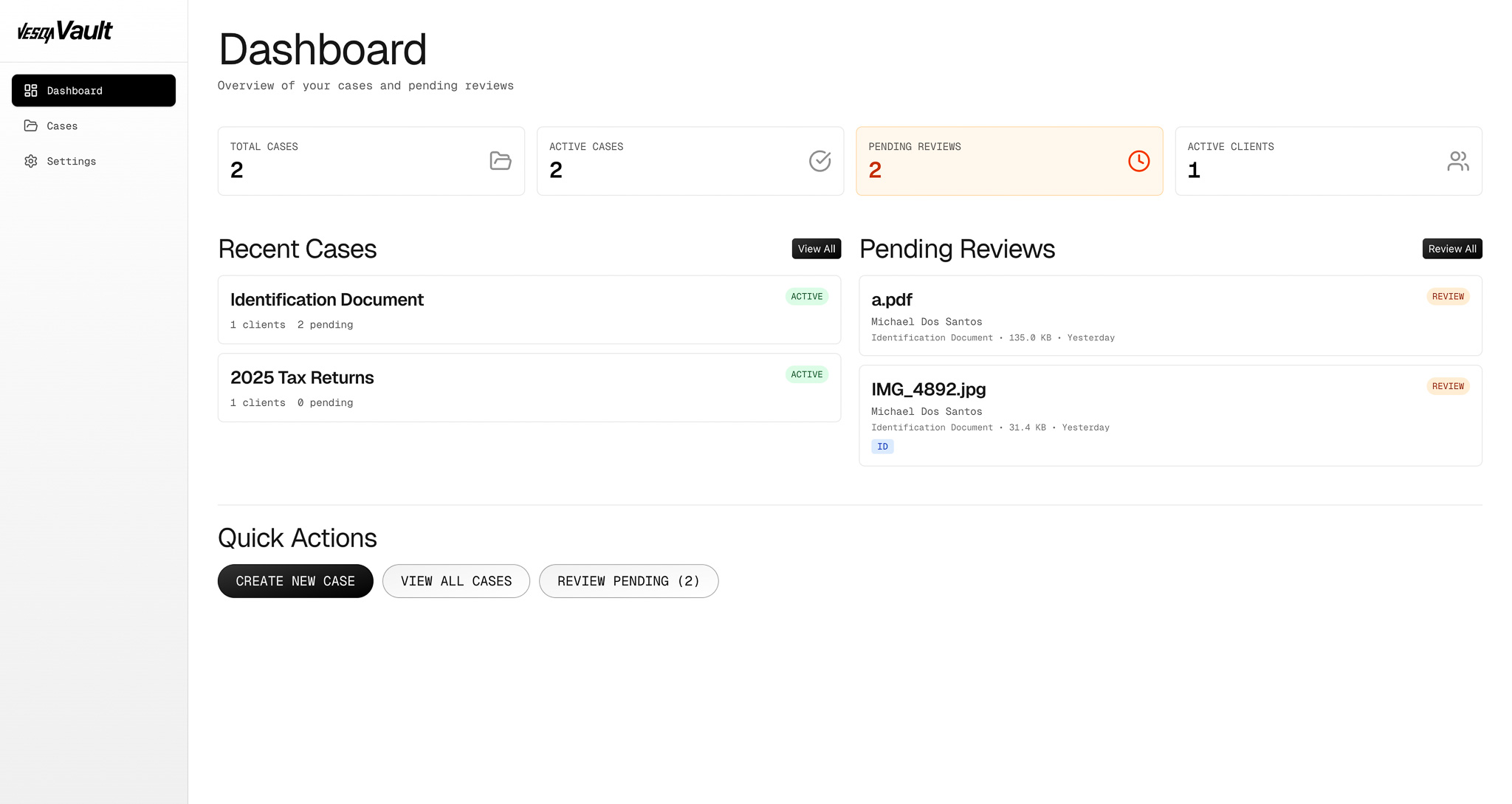Open the Identification Document case card
Image resolution: width=1512 pixels, height=804 pixels.
(529, 310)
